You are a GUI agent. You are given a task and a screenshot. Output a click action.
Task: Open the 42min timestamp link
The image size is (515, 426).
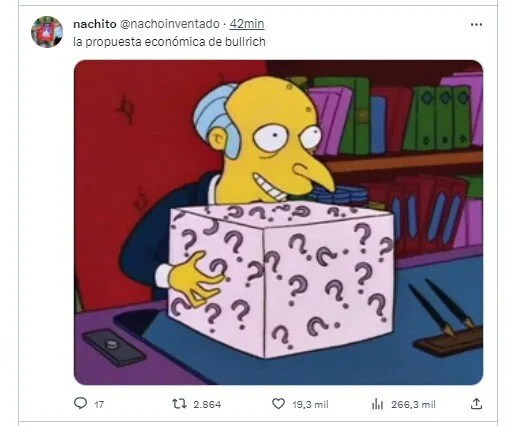click(247, 24)
